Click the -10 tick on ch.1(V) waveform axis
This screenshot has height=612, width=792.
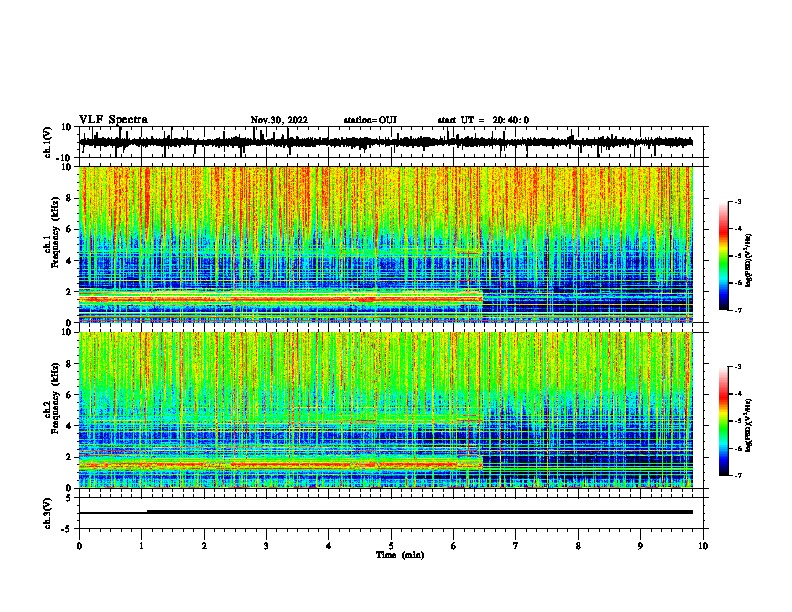[x=64, y=158]
